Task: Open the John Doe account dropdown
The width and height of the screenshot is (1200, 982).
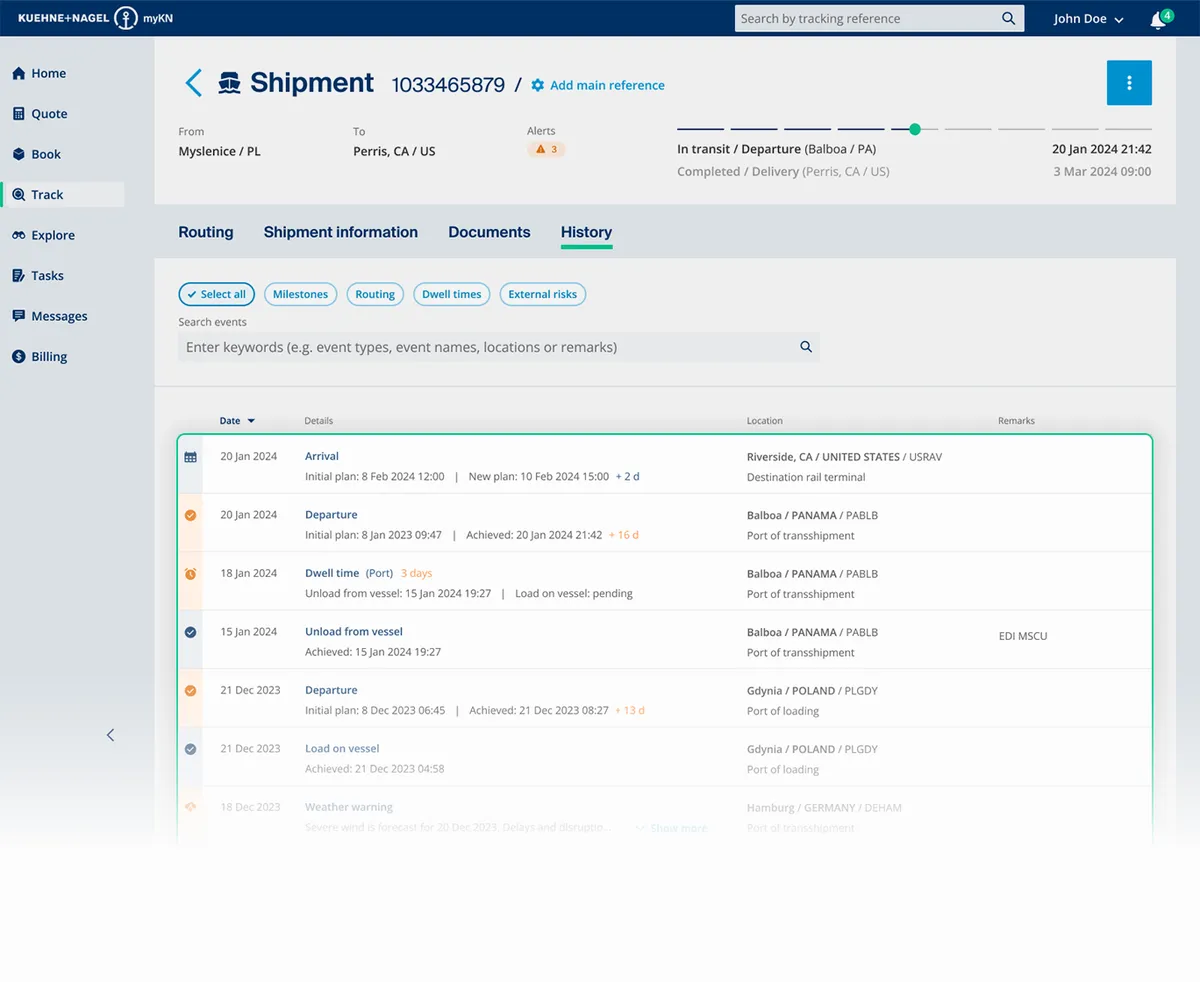Action: coord(1087,18)
